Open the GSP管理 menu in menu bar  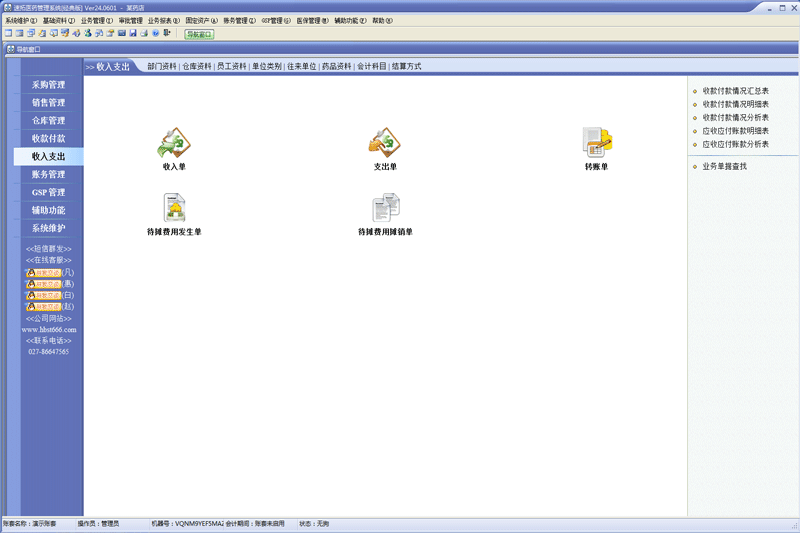[x=276, y=21]
